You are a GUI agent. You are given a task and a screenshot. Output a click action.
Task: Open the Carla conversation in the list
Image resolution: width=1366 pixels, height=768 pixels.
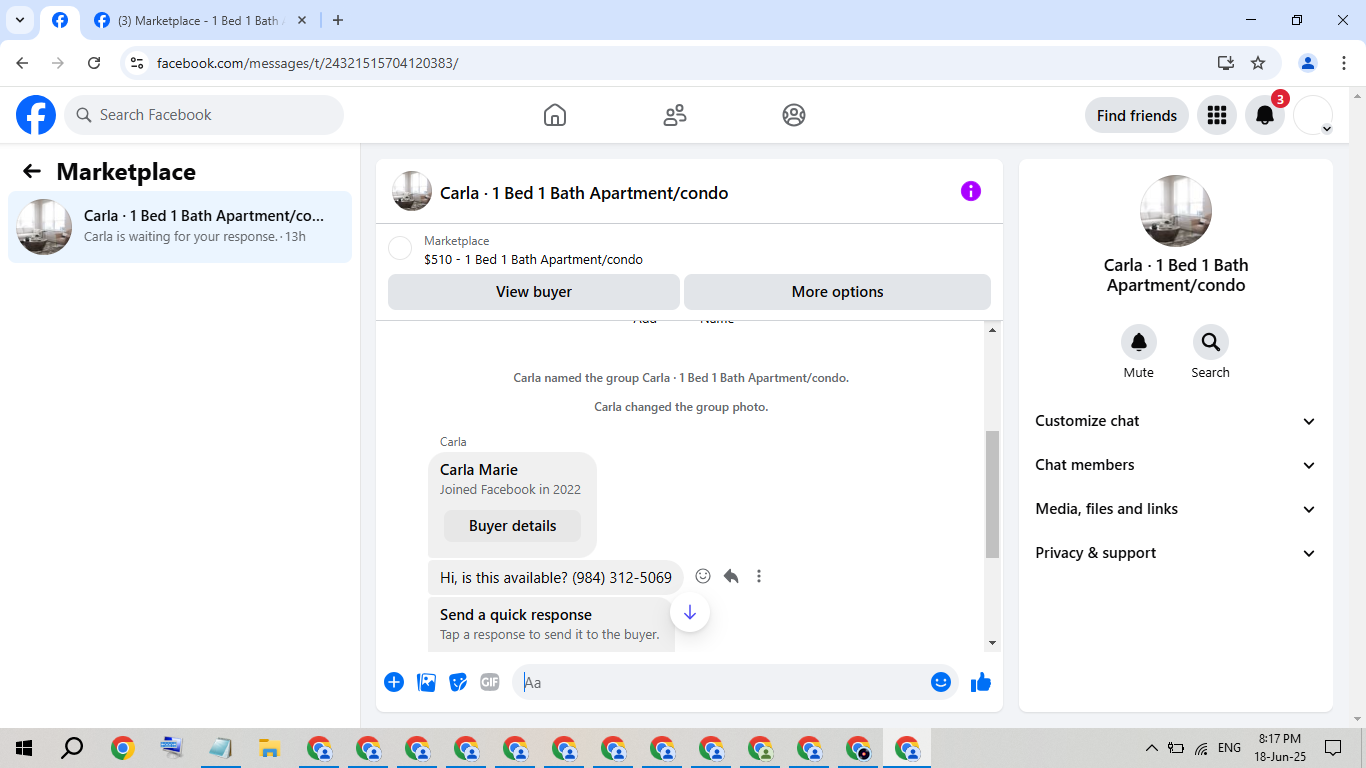coord(180,227)
